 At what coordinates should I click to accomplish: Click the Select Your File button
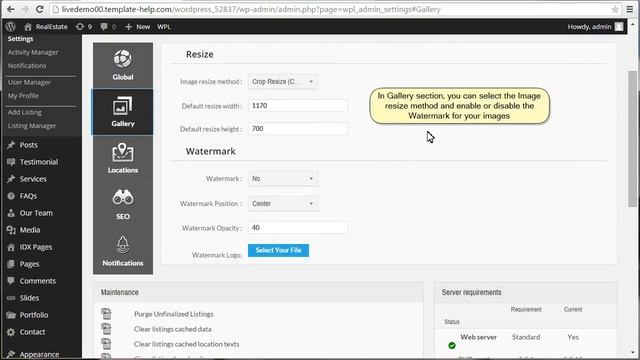[x=278, y=250]
